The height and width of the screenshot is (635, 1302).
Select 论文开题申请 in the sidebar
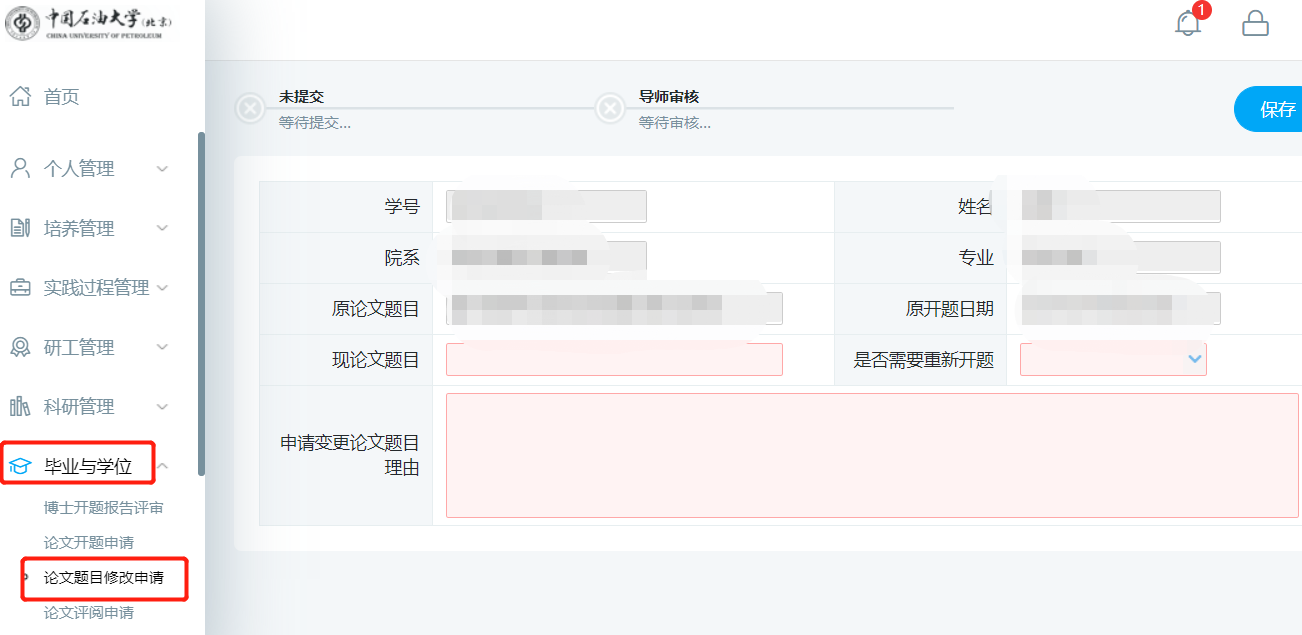pyautogui.click(x=89, y=543)
